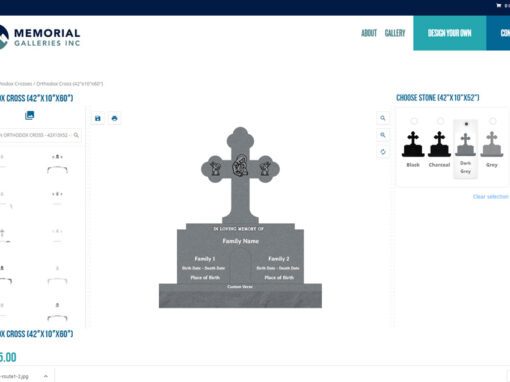Image resolution: width=510 pixels, height=382 pixels.
Task: Zoom out on the monument preview
Action: (x=383, y=135)
